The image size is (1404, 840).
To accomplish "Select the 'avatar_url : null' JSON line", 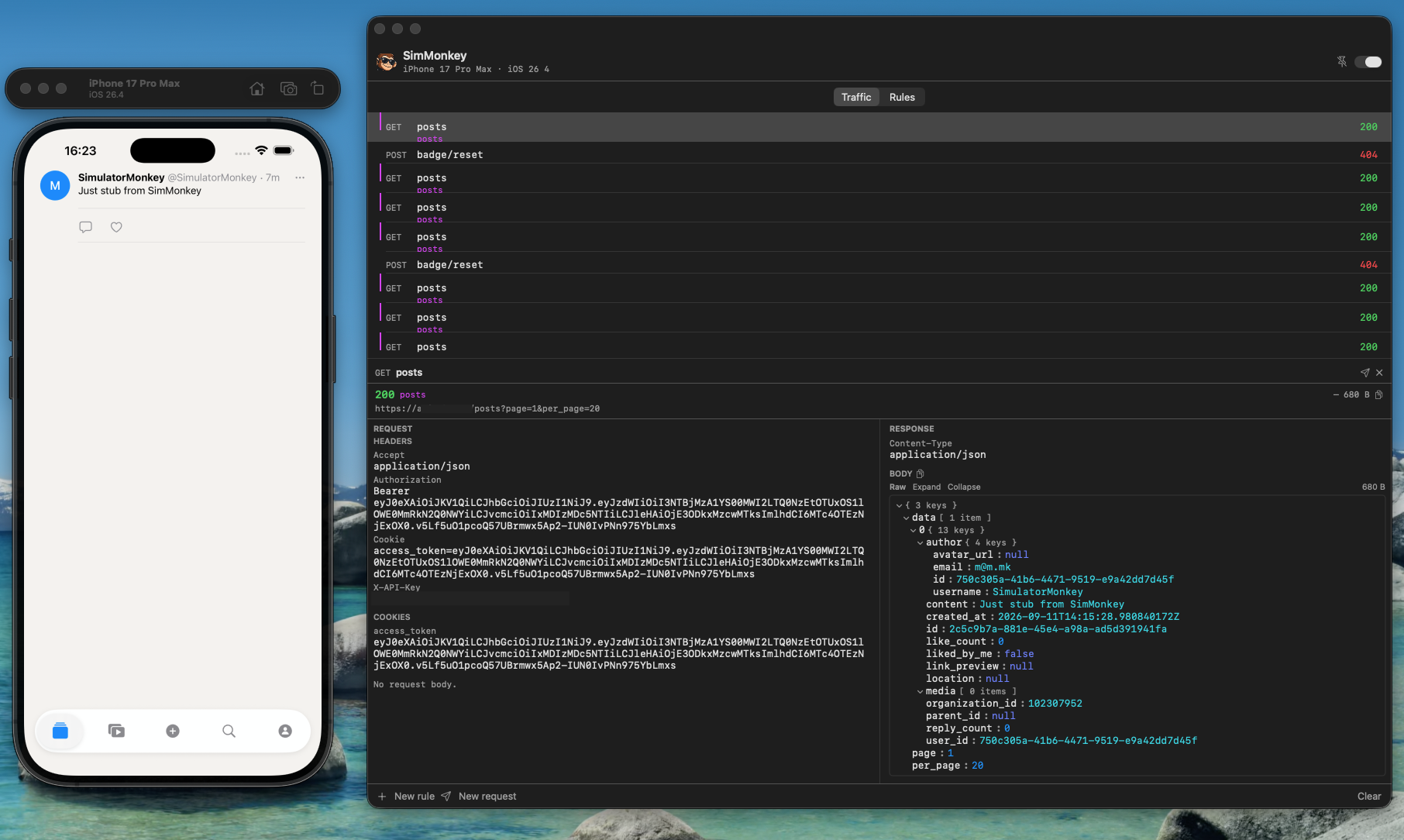I will click(x=981, y=555).
